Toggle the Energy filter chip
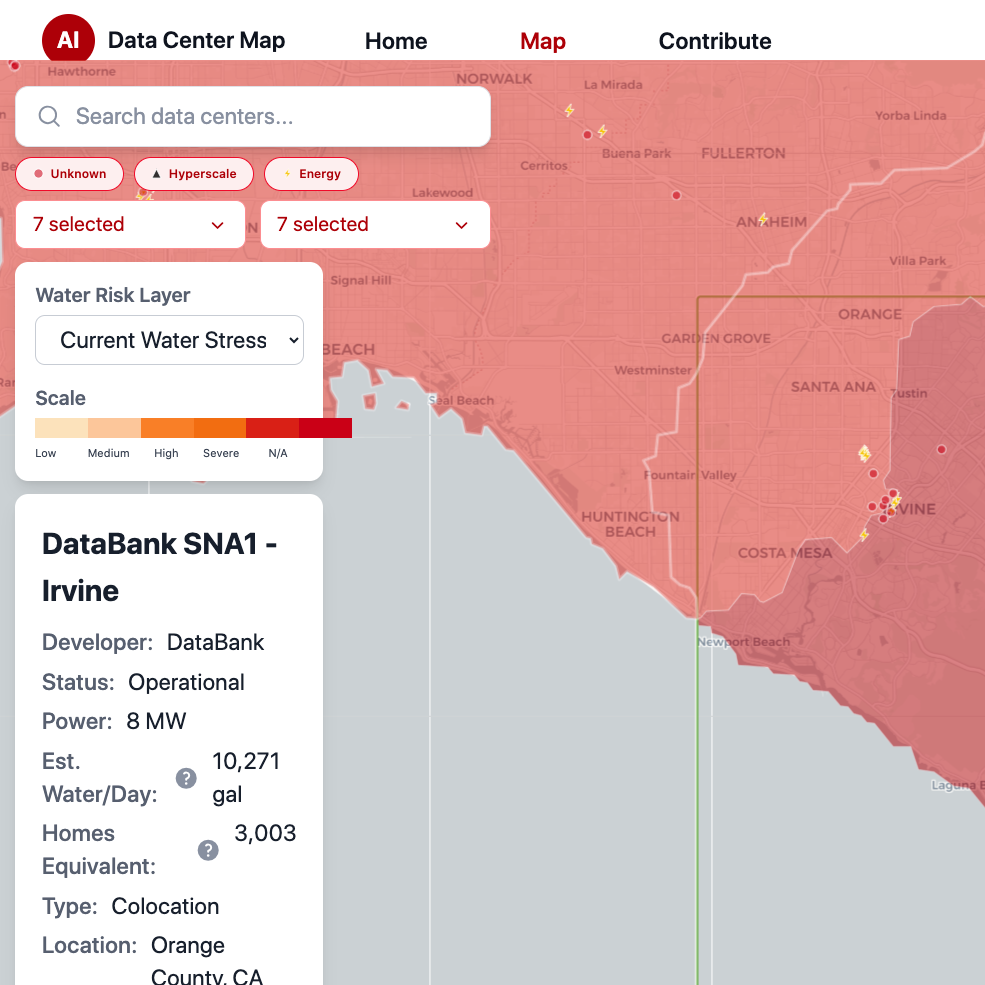The width and height of the screenshot is (985, 985). tap(312, 174)
